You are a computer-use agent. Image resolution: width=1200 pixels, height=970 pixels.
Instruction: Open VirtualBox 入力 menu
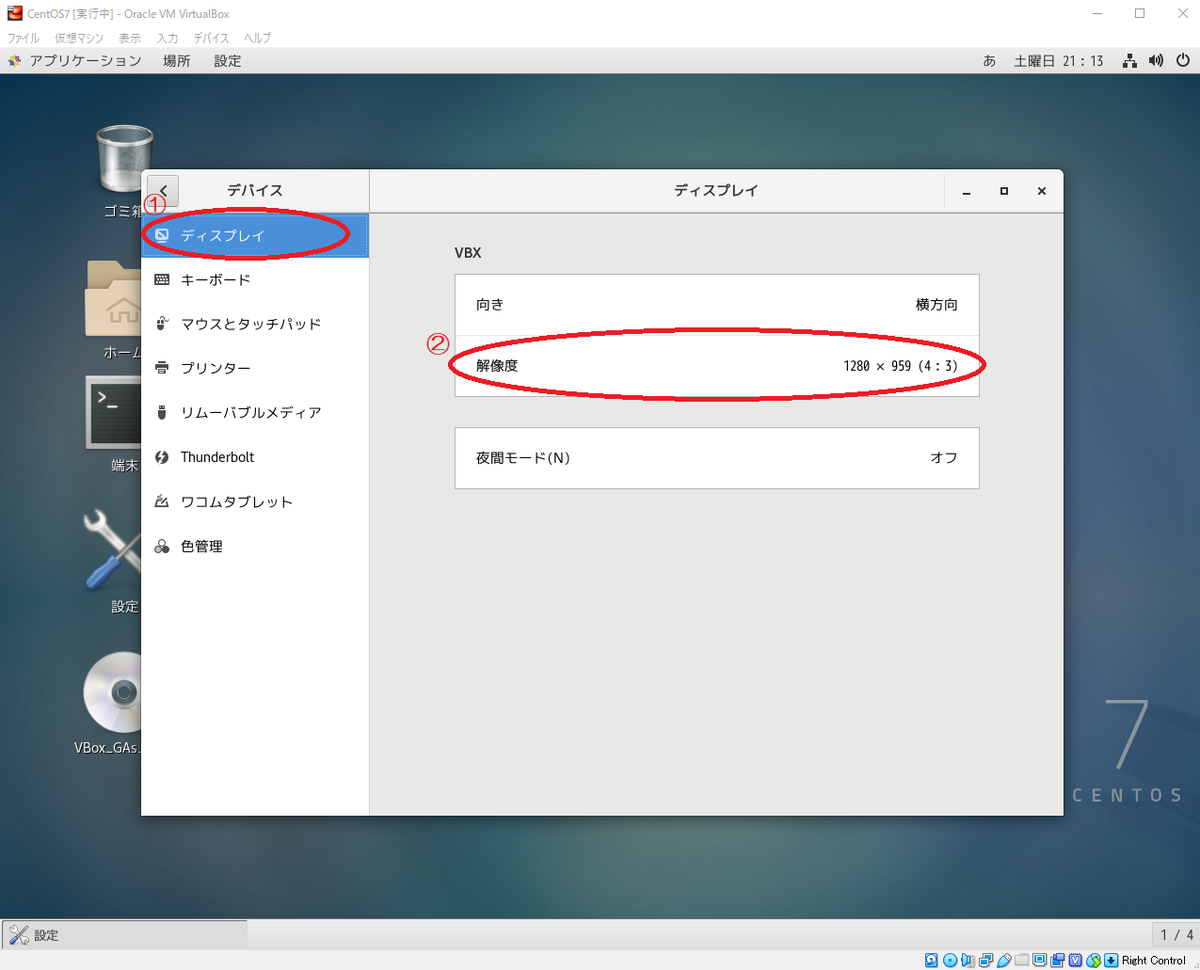(168, 38)
